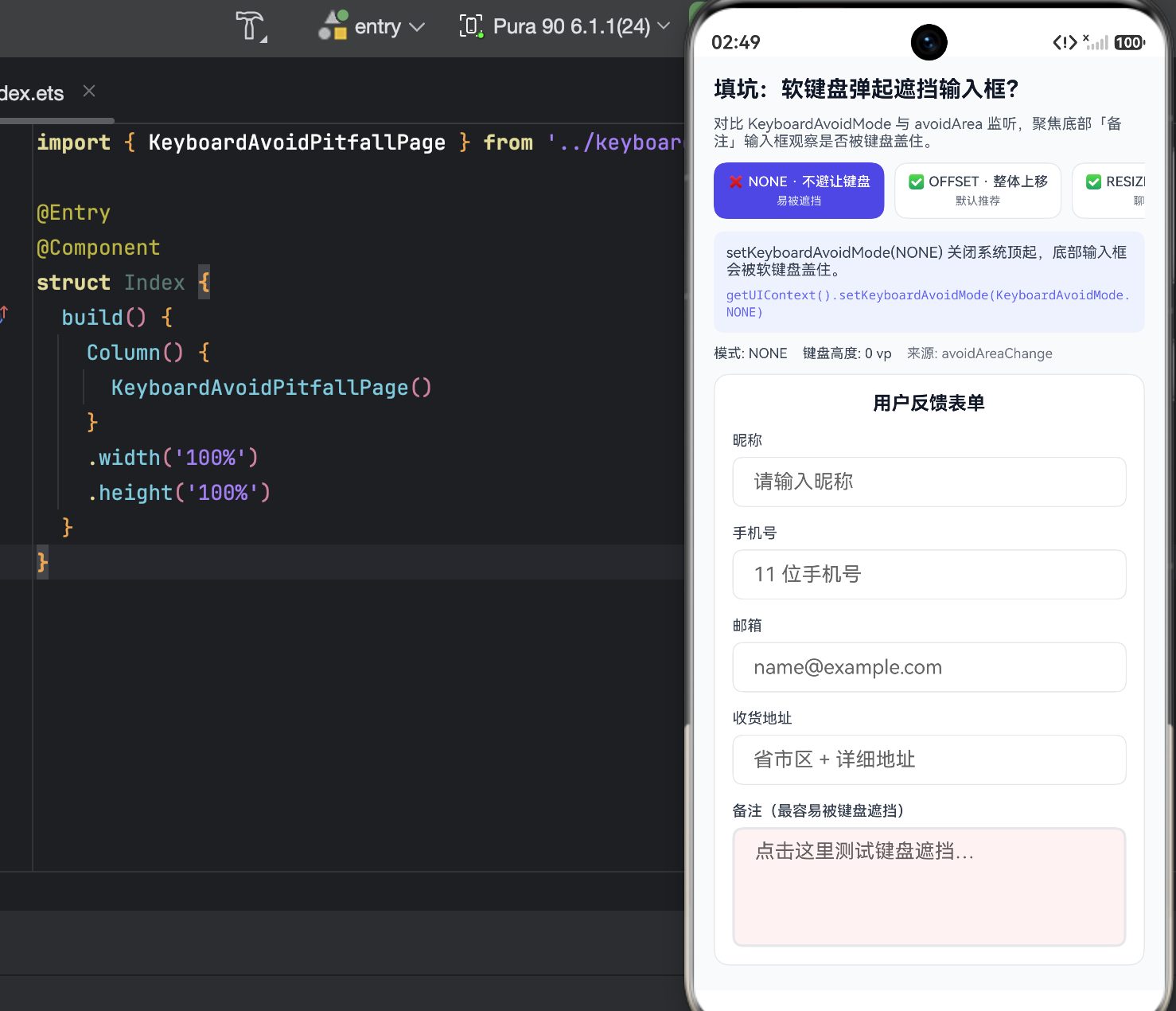Click the '模式: NONE' status text
Image resolution: width=1176 pixels, height=1011 pixels.
[x=750, y=353]
